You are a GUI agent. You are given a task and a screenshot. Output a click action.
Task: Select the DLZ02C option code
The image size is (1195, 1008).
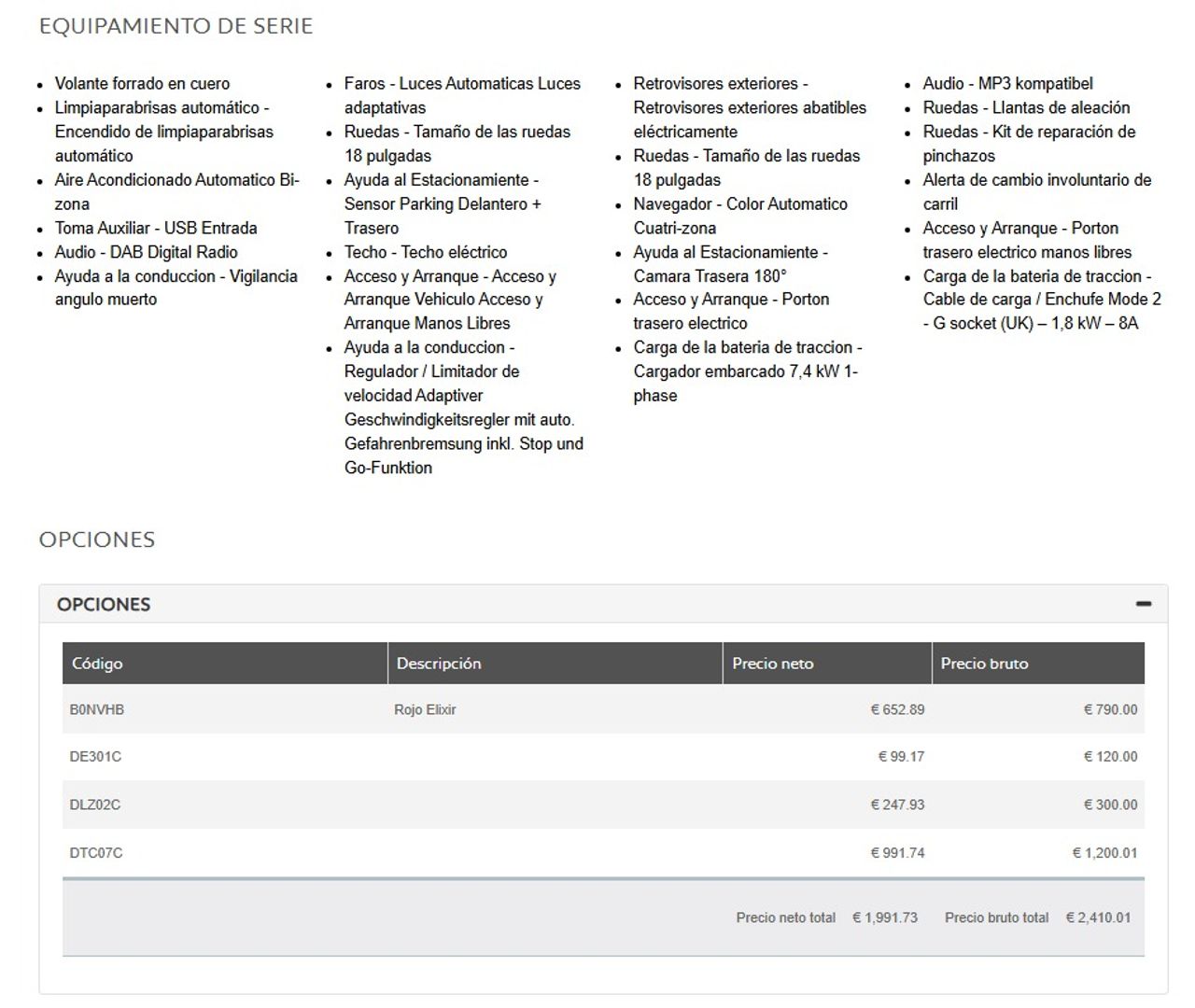[x=95, y=805]
